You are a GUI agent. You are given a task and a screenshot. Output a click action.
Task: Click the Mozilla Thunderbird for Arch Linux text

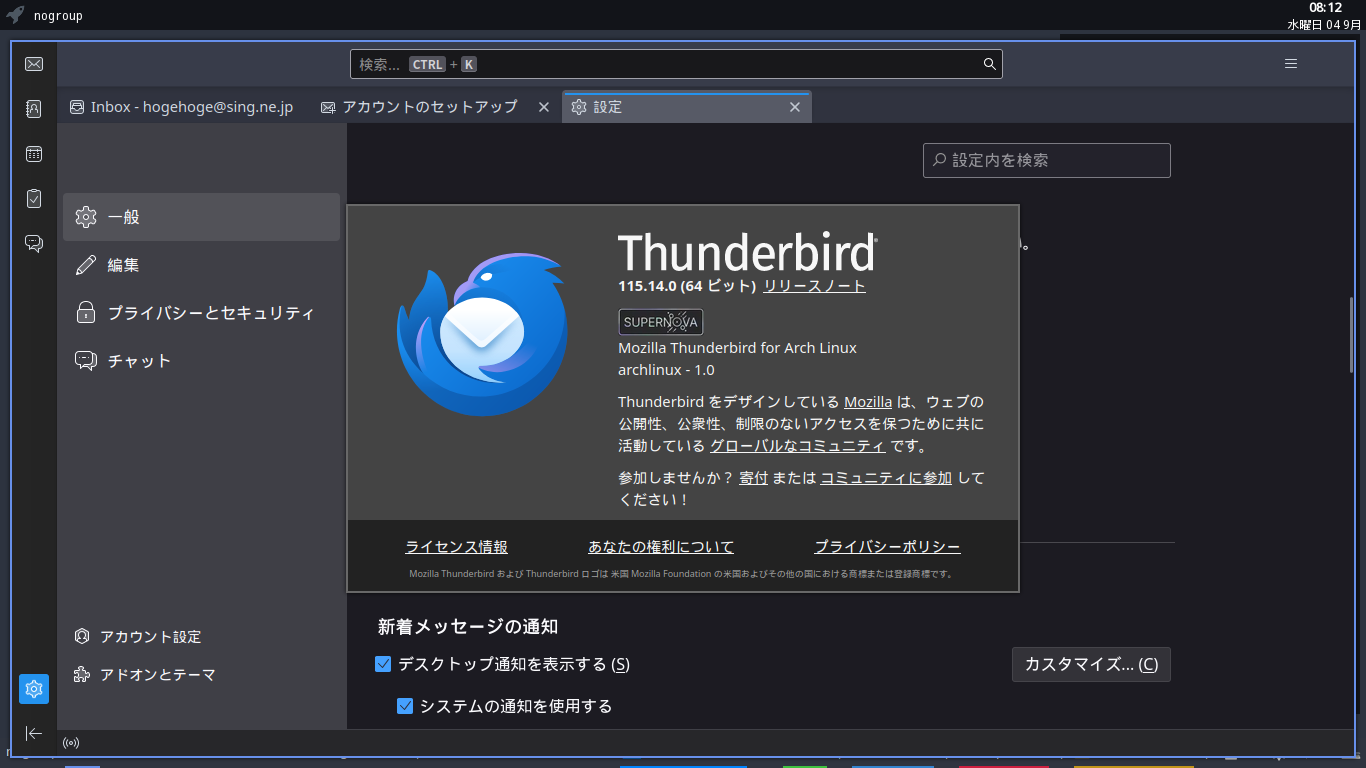pyautogui.click(x=738, y=348)
